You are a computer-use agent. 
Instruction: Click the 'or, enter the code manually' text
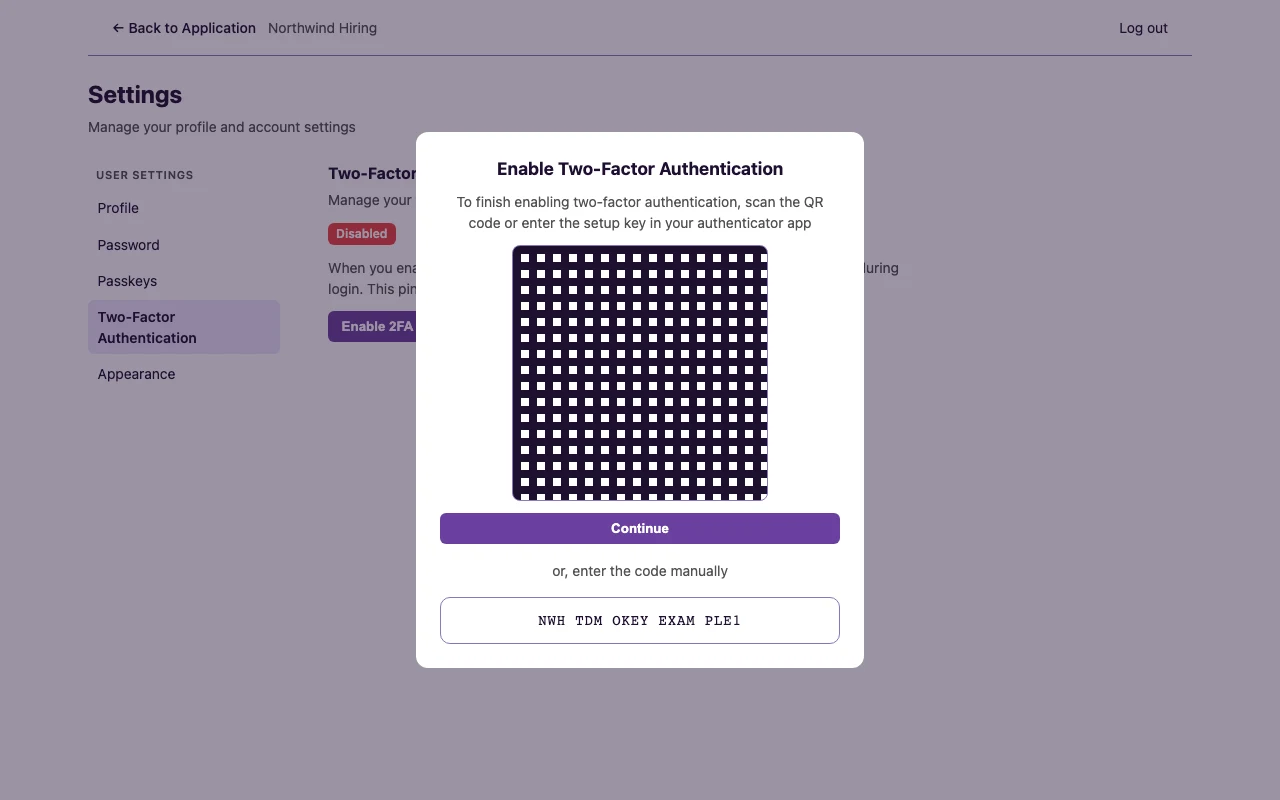point(640,571)
